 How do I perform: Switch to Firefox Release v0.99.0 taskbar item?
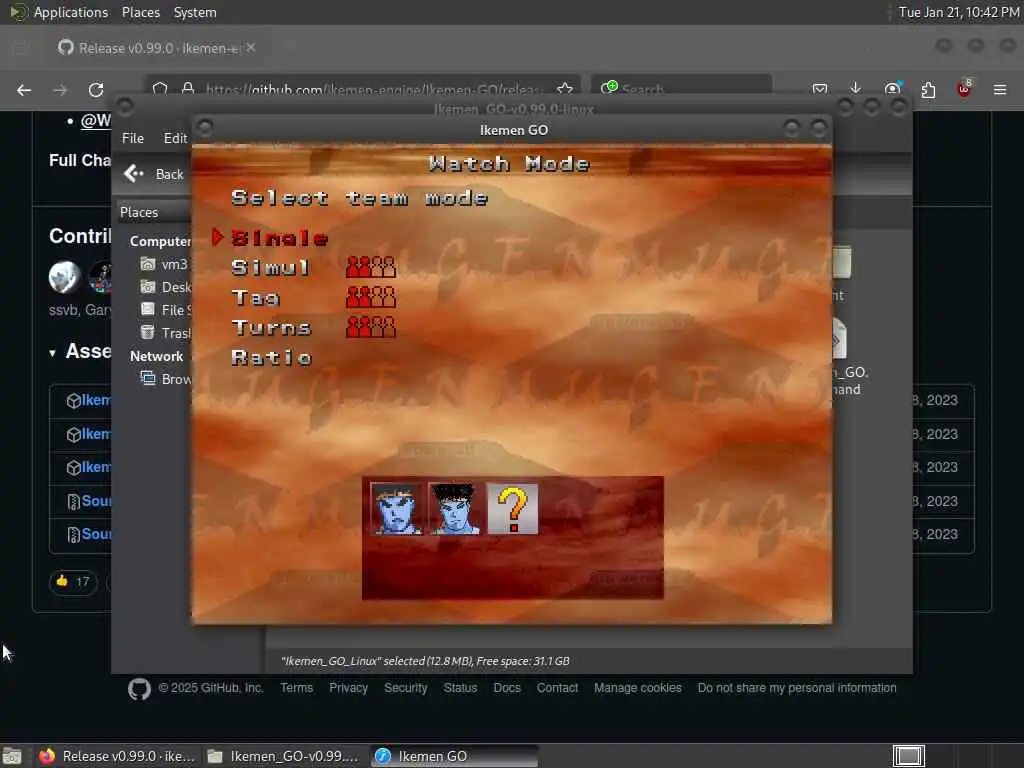117,756
